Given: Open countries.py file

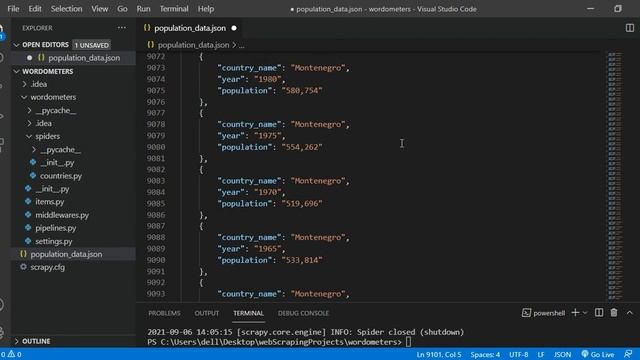Looking at the screenshot, I should 61,176.
